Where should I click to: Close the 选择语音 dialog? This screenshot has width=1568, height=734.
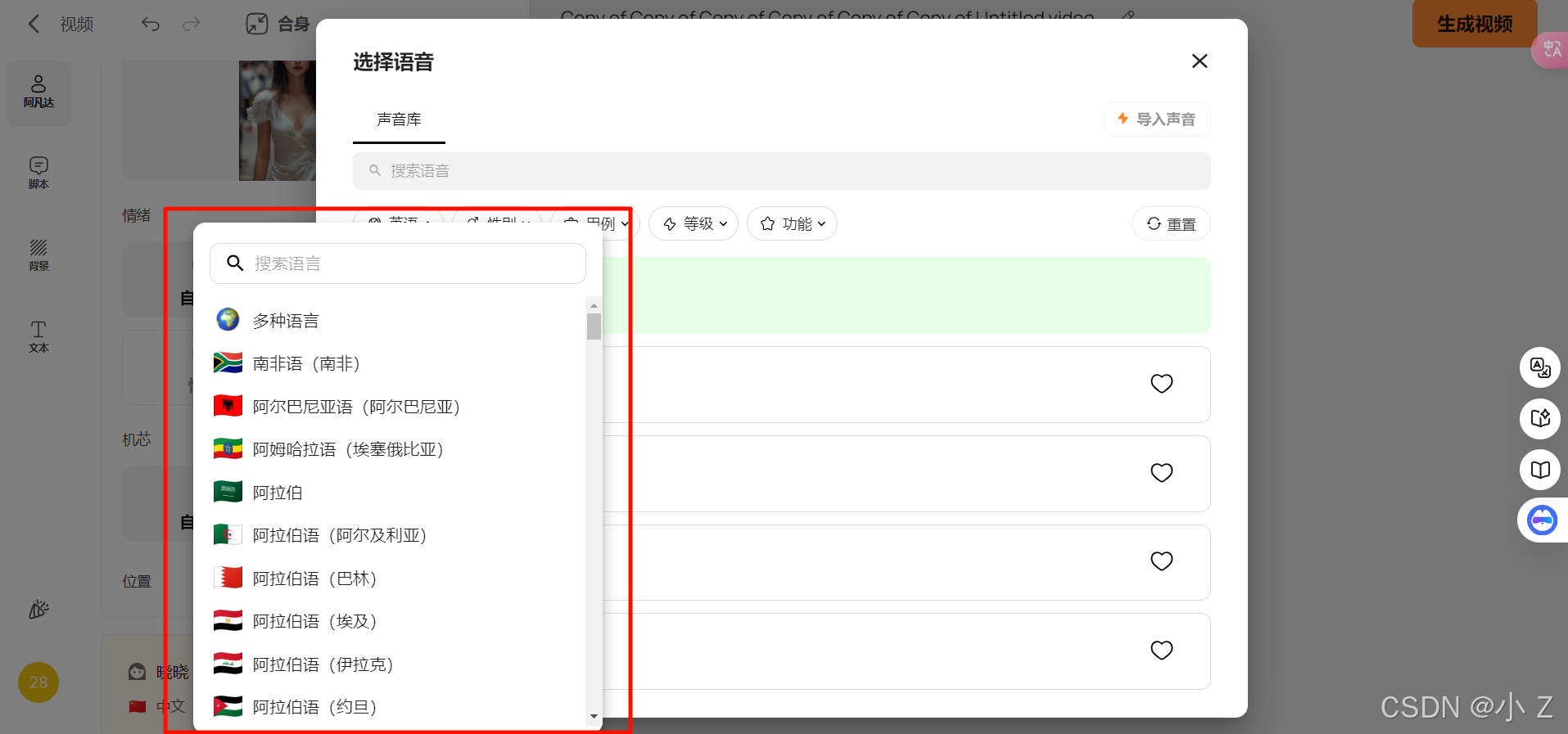click(x=1200, y=61)
